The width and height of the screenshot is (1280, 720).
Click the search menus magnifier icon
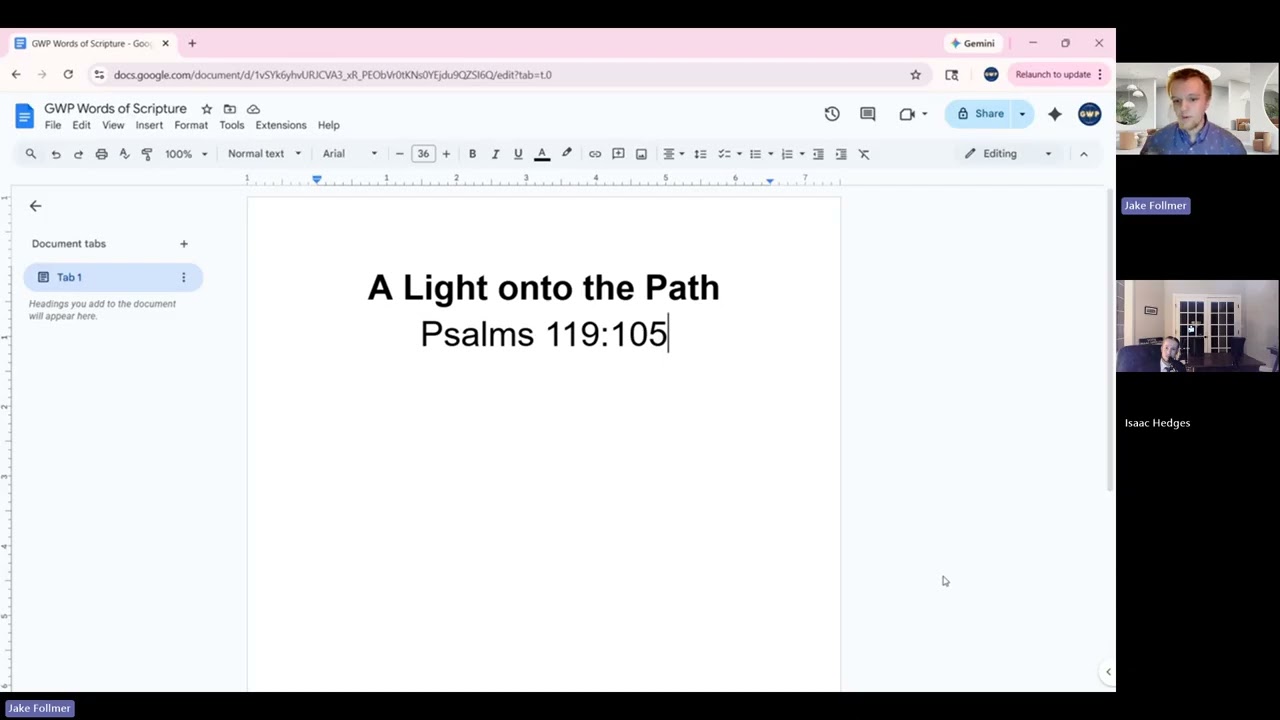coord(31,154)
